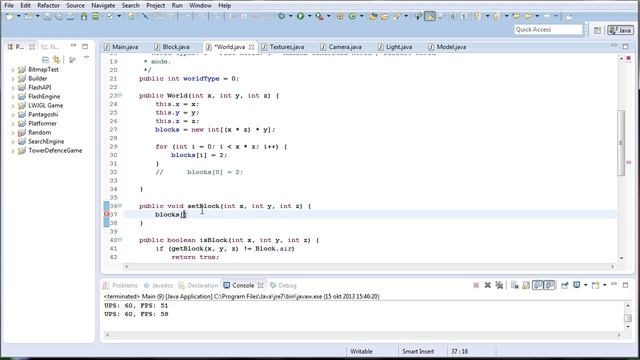Click Remove All Terminated Launches icon
This screenshot has height=360, width=640.
499,285
